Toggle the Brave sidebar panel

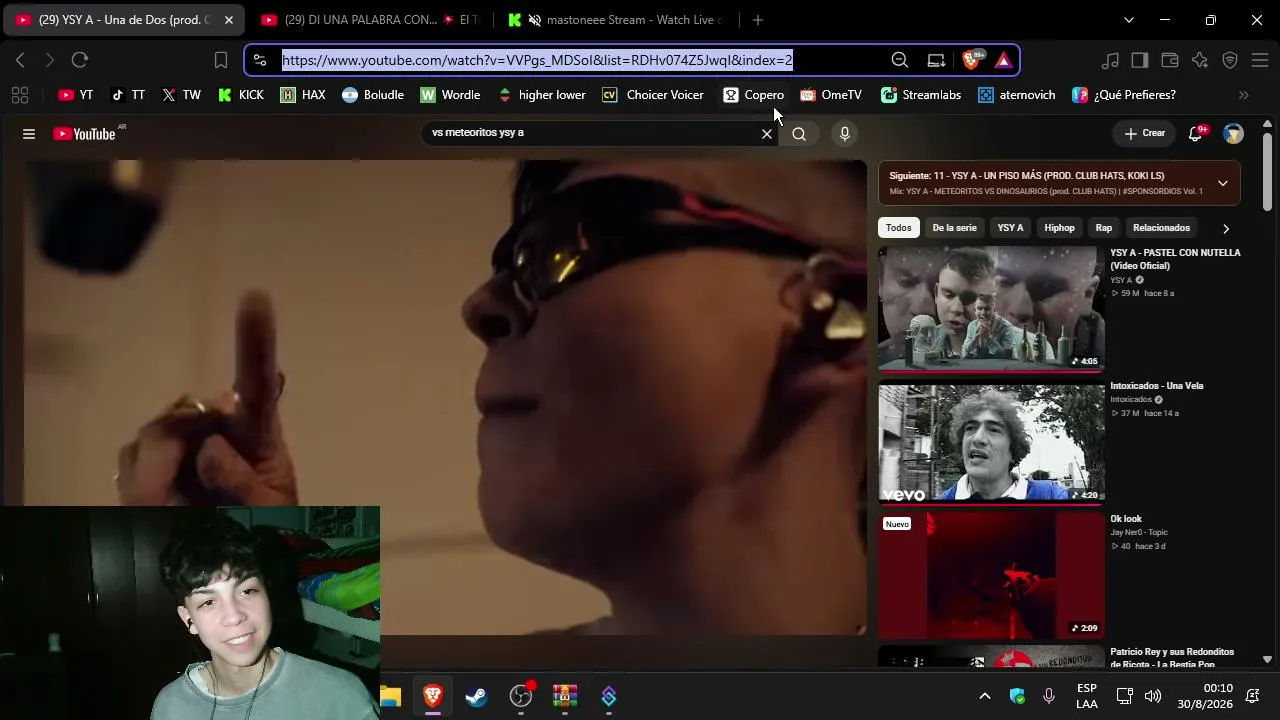tap(1140, 60)
